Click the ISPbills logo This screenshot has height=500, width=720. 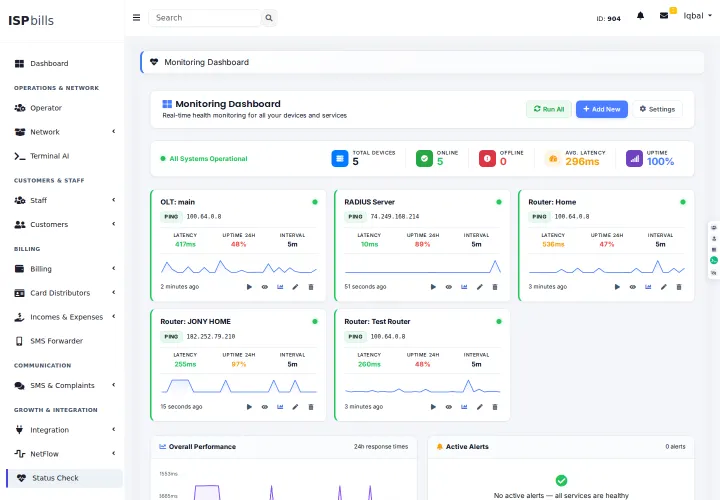[31, 21]
